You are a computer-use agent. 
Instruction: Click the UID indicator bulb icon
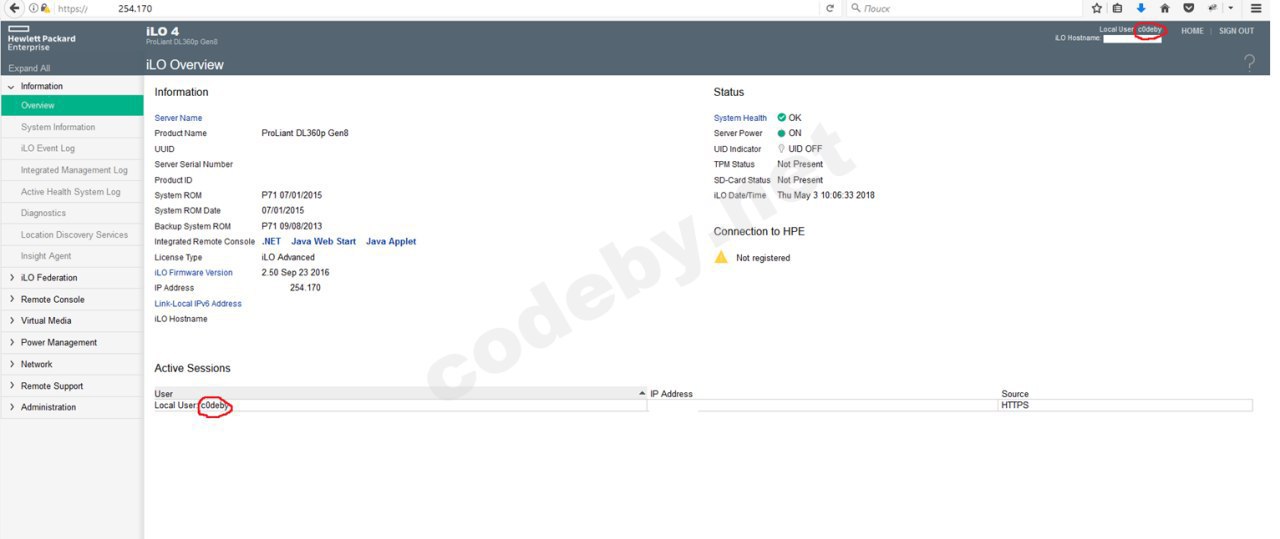click(781, 148)
